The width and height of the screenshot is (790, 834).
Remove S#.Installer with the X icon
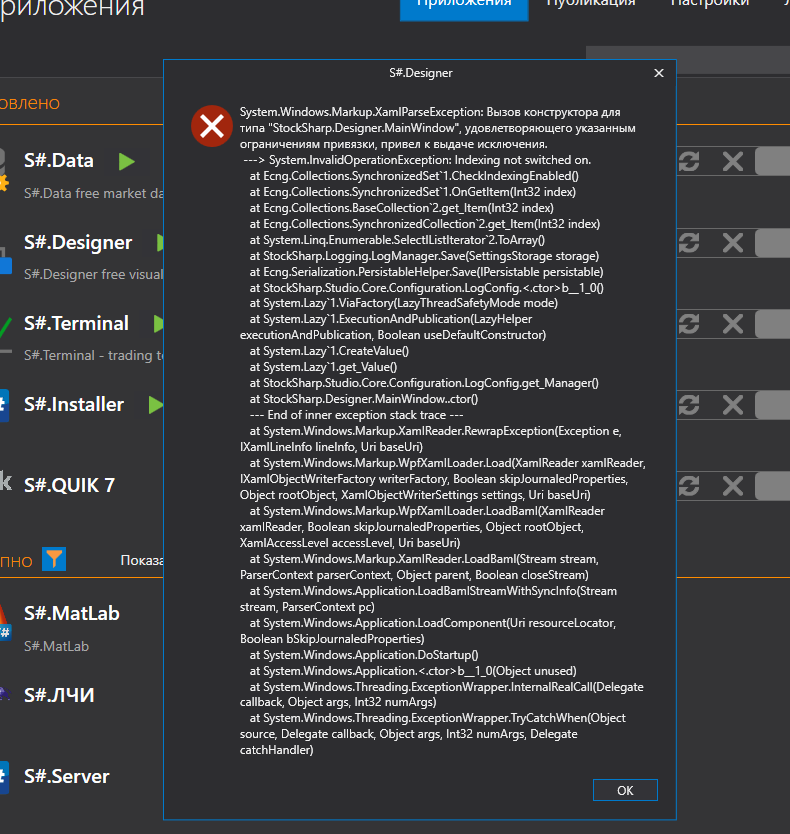pos(733,405)
